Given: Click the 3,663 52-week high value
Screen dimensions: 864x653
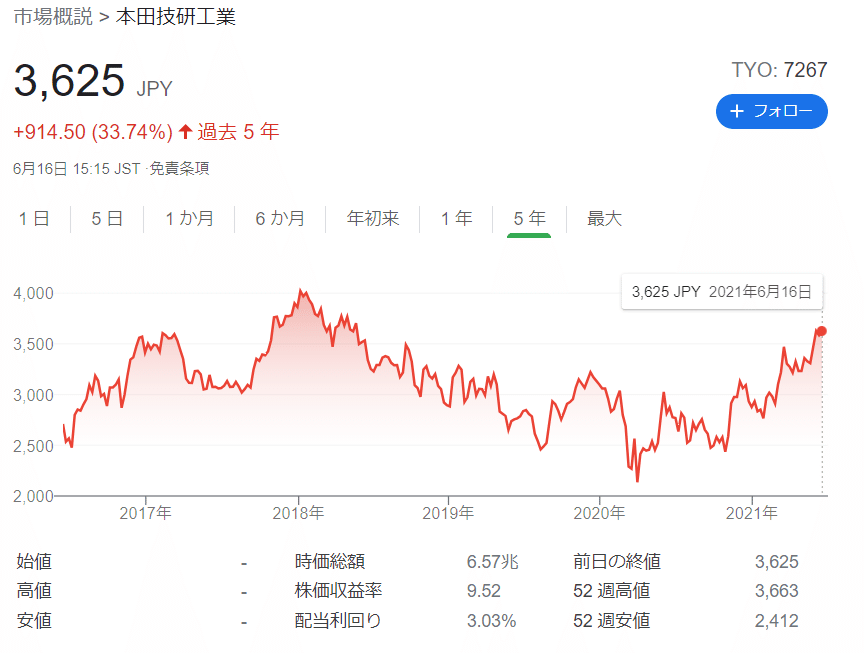Looking at the screenshot, I should tap(776, 591).
